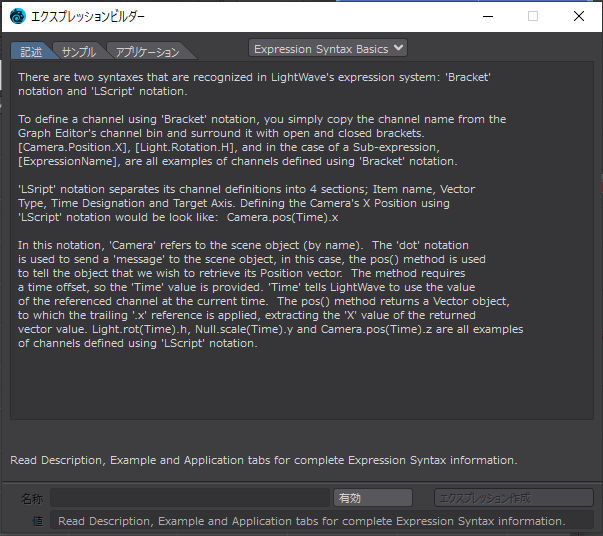Select the アプリケーション tab
Image resolution: width=603 pixels, height=536 pixels.
[148, 52]
